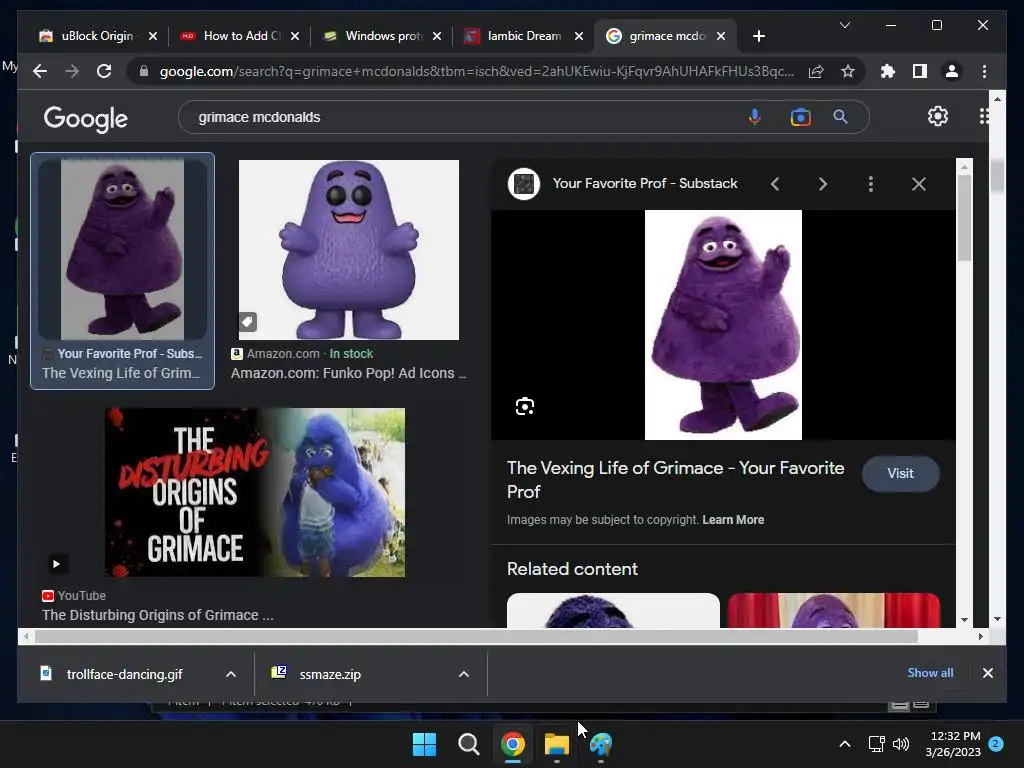
Task: Open the Windows Start menu
Action: click(x=424, y=744)
